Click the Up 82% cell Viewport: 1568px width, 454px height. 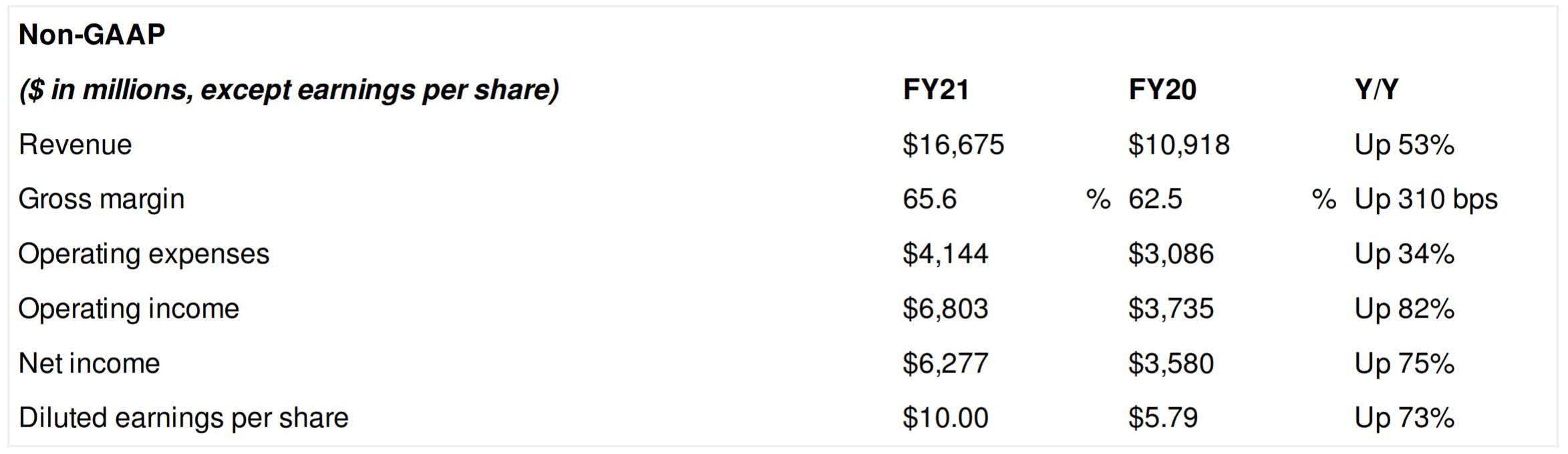[x=1404, y=309]
